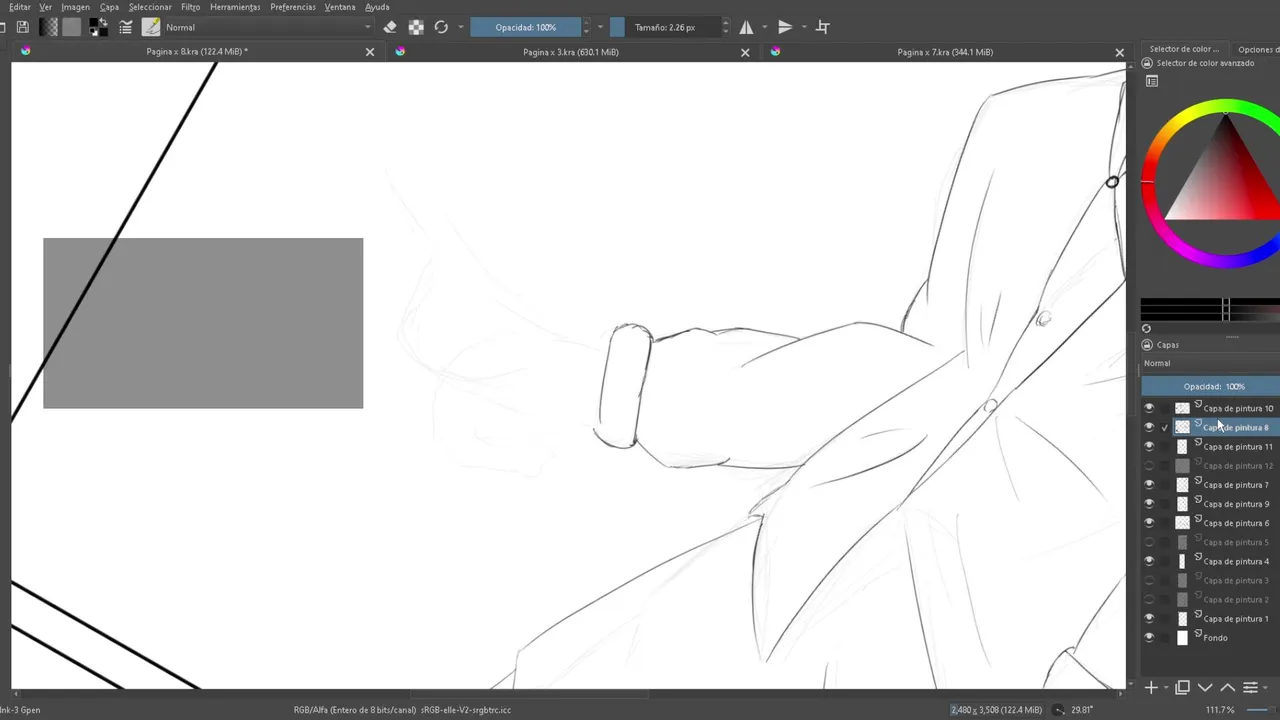
Task: Show hidden layer Capa de pintura 5
Action: [1149, 542]
